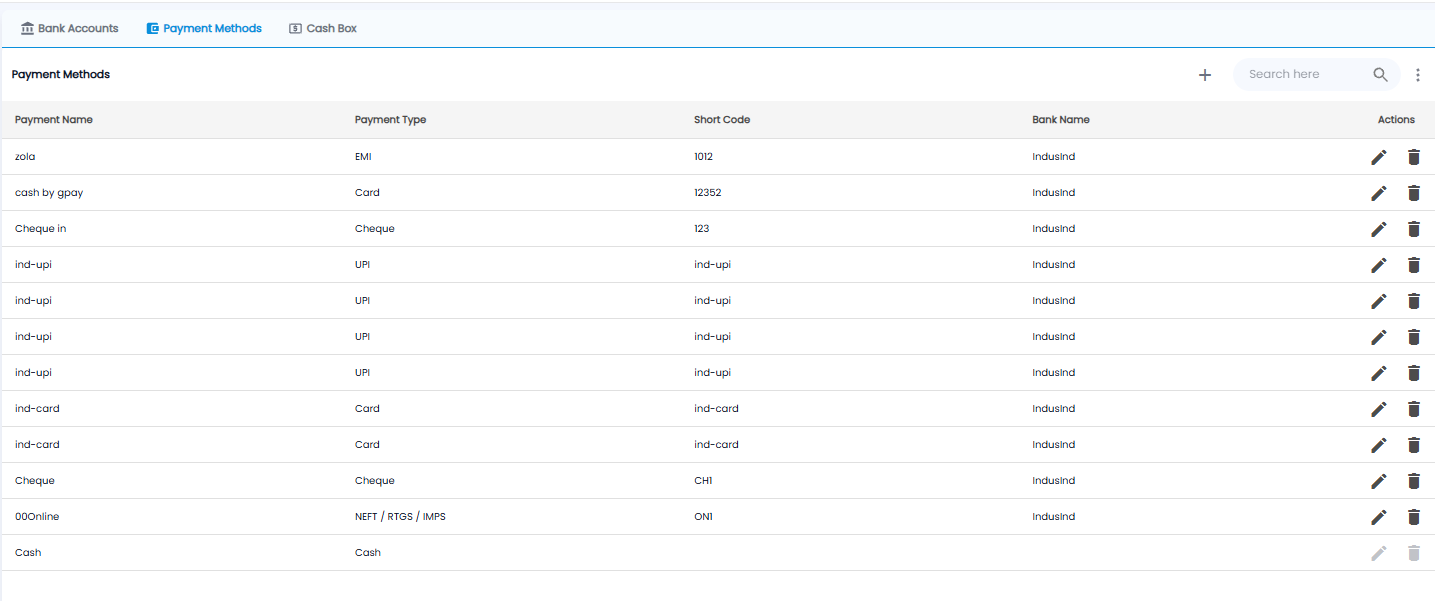Select short code CH1
The image size is (1435, 601).
tap(703, 481)
